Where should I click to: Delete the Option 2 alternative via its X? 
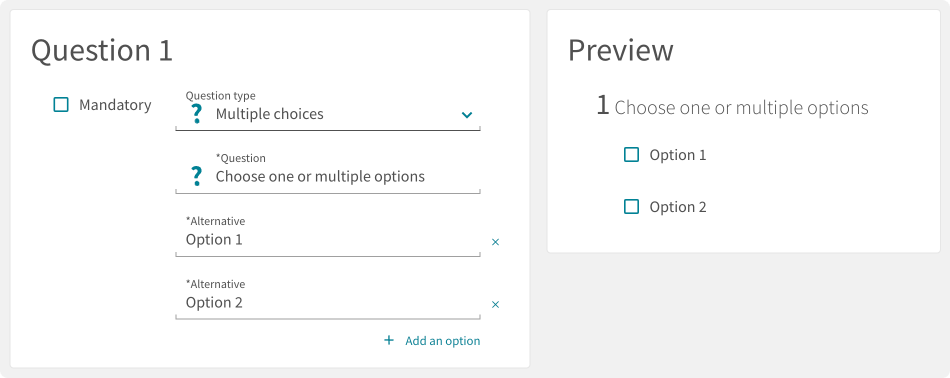pos(495,304)
